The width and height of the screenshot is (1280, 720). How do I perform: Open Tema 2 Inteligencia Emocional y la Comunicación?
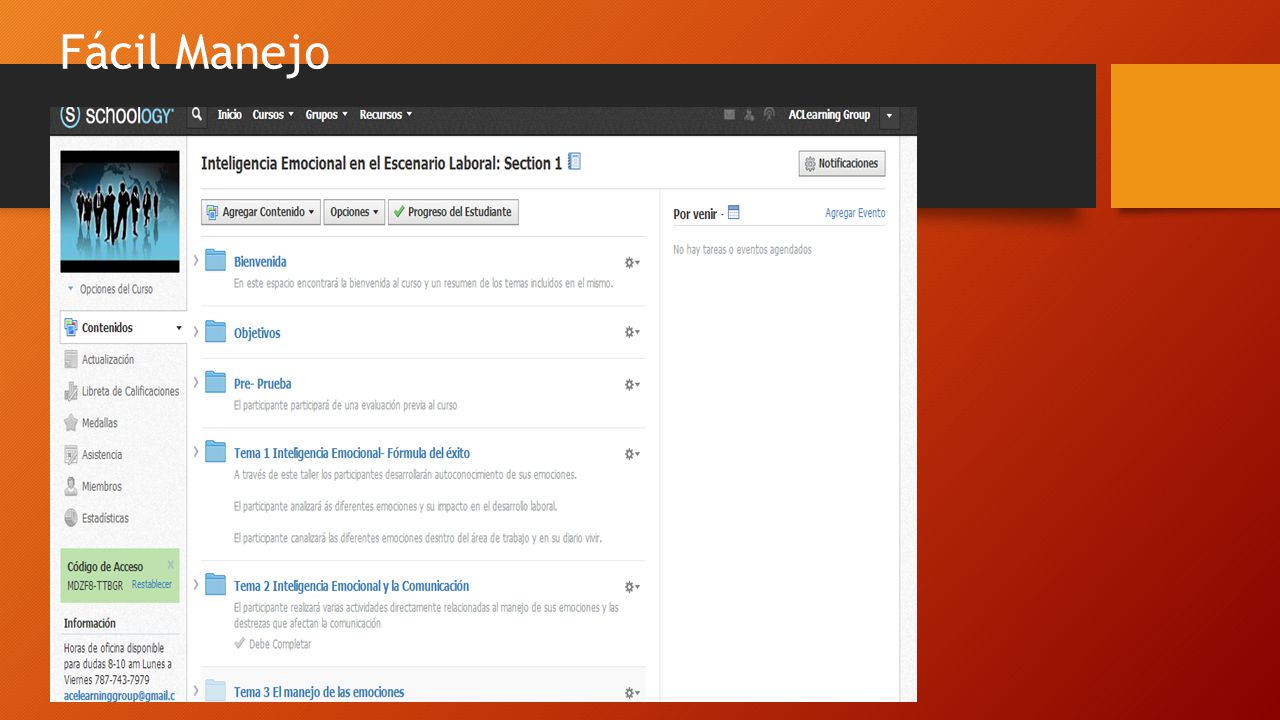click(x=351, y=586)
